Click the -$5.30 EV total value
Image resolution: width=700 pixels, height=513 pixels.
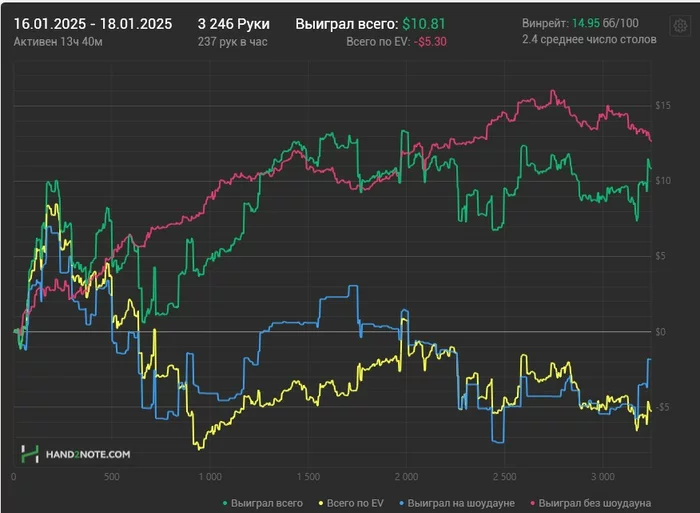(430, 42)
